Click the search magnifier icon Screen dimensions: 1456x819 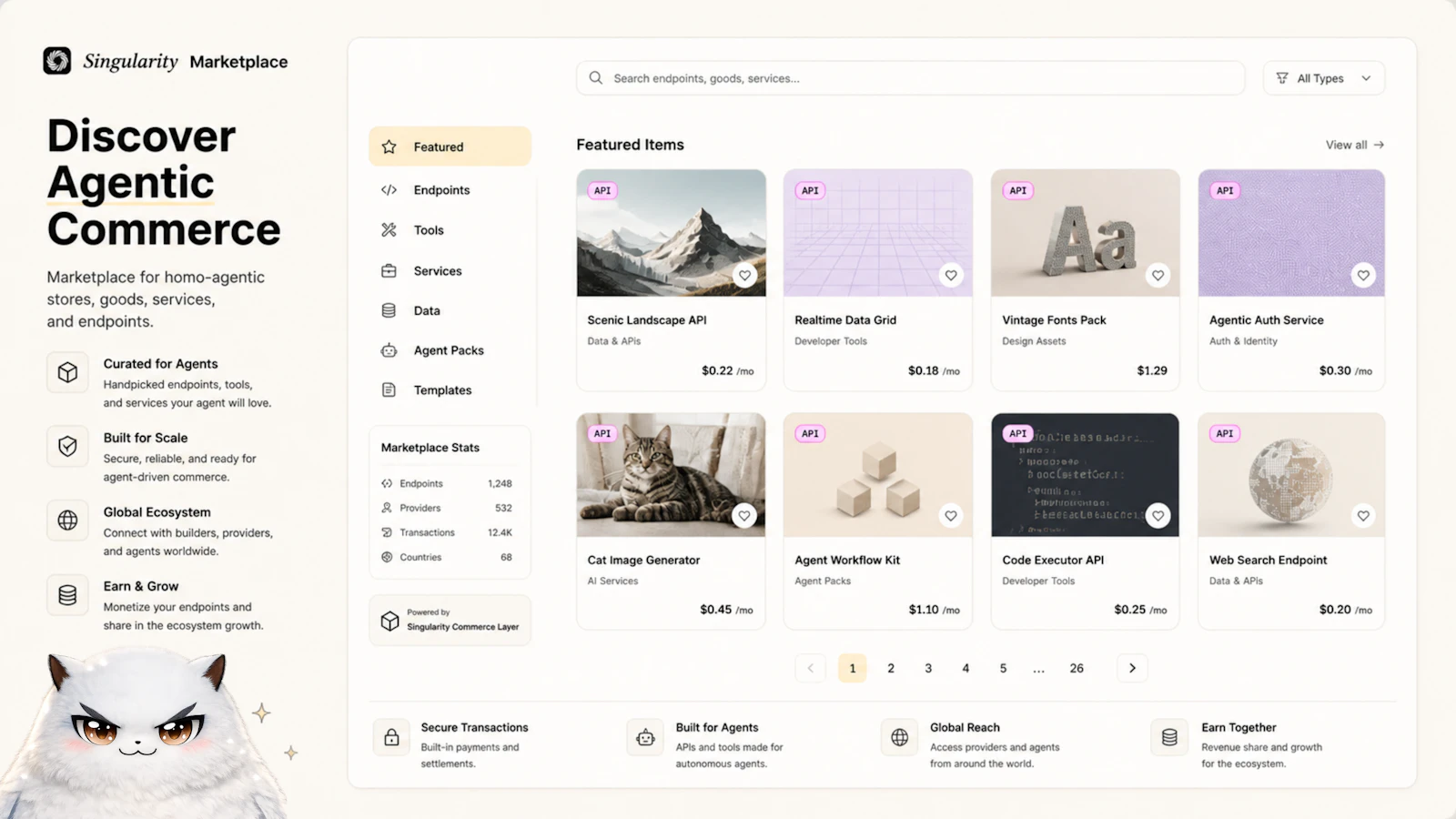point(596,78)
